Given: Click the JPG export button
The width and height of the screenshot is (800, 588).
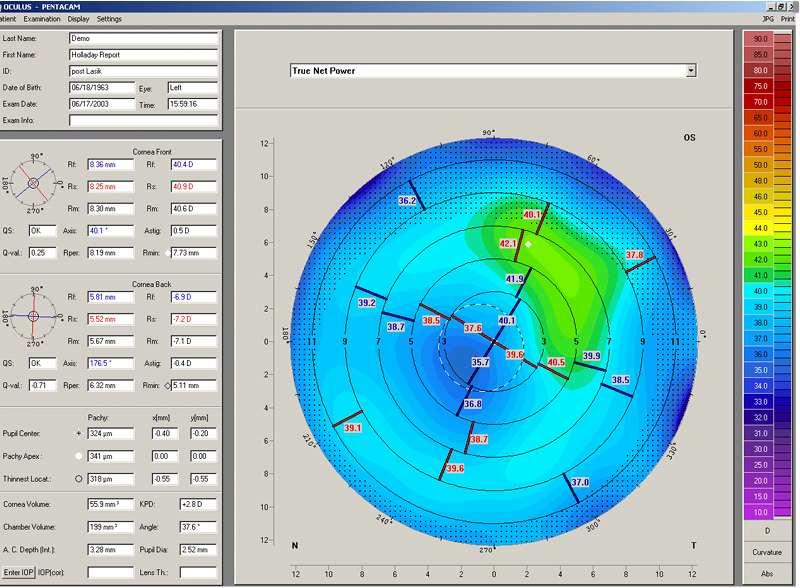Looking at the screenshot, I should [768, 19].
